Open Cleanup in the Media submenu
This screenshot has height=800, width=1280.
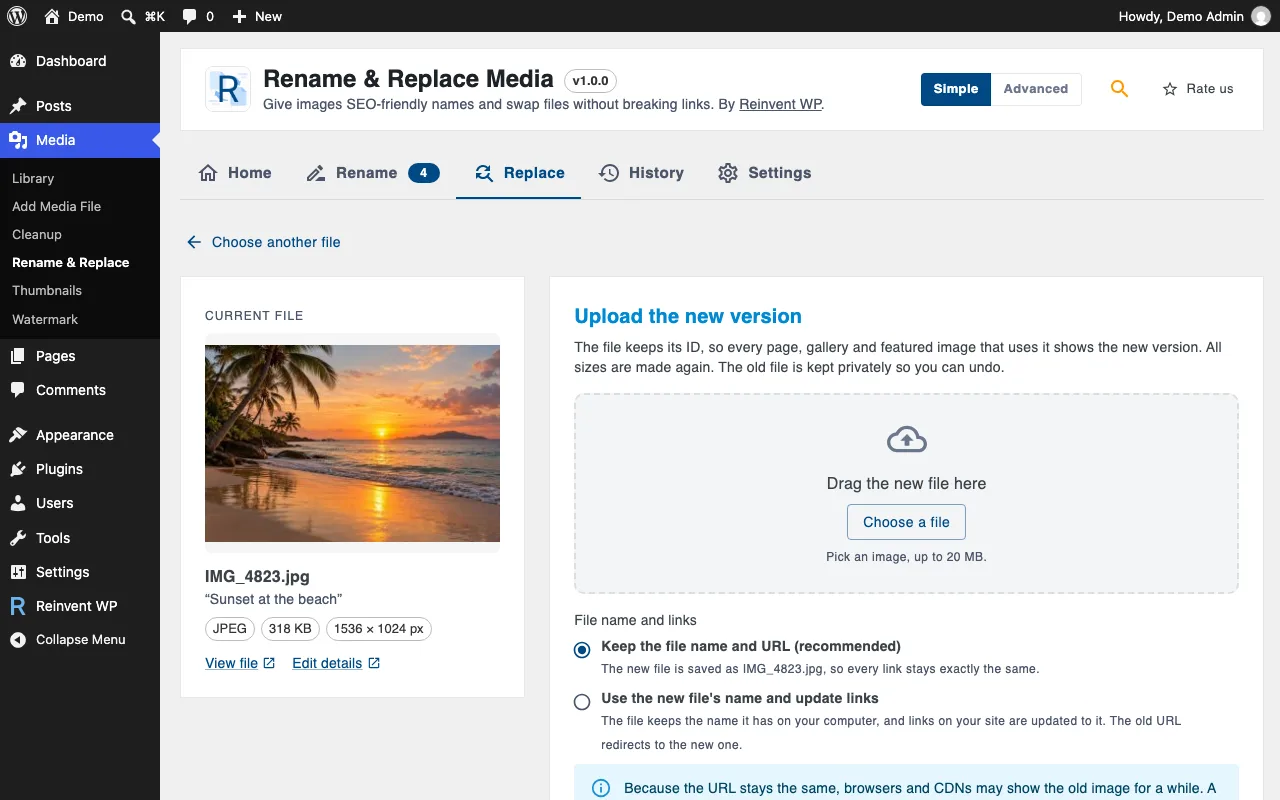click(x=37, y=234)
